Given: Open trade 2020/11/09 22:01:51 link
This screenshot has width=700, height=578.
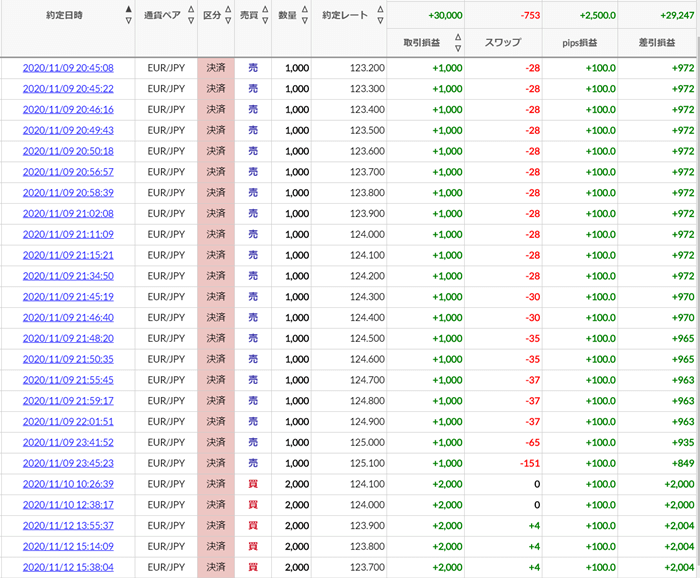Looking at the screenshot, I should (x=68, y=422).
